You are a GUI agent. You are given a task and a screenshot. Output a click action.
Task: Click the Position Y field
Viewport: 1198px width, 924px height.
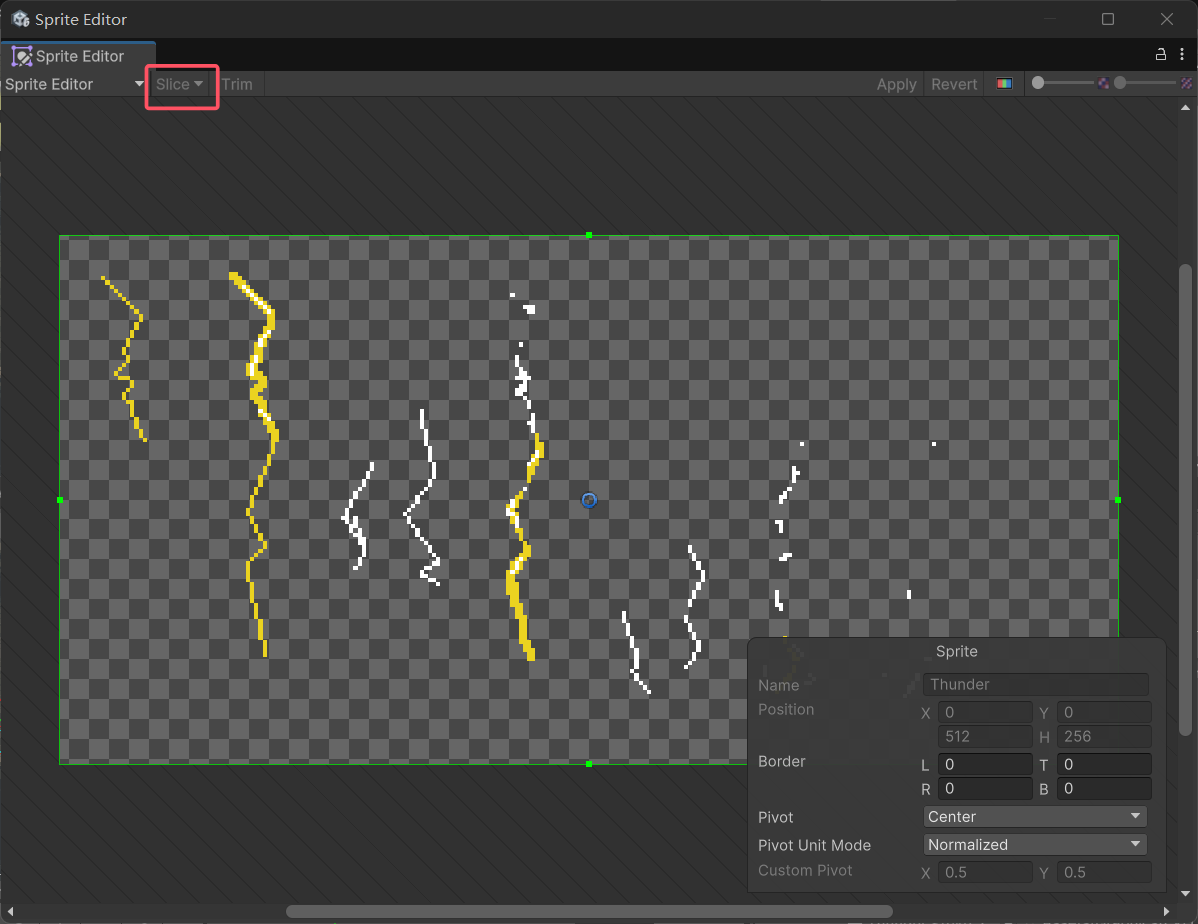(x=1104, y=712)
